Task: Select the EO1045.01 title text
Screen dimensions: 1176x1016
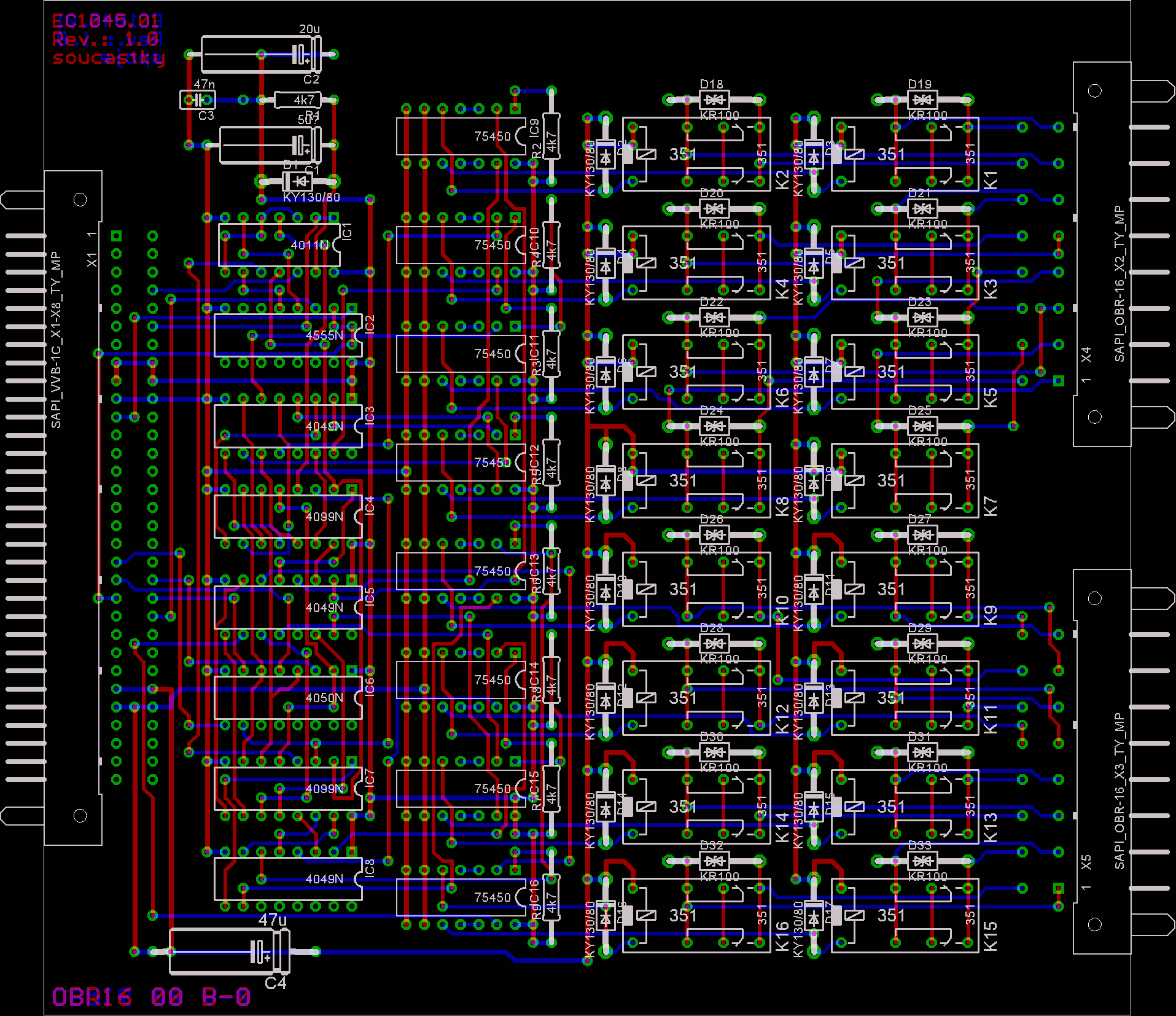Action: (x=106, y=21)
